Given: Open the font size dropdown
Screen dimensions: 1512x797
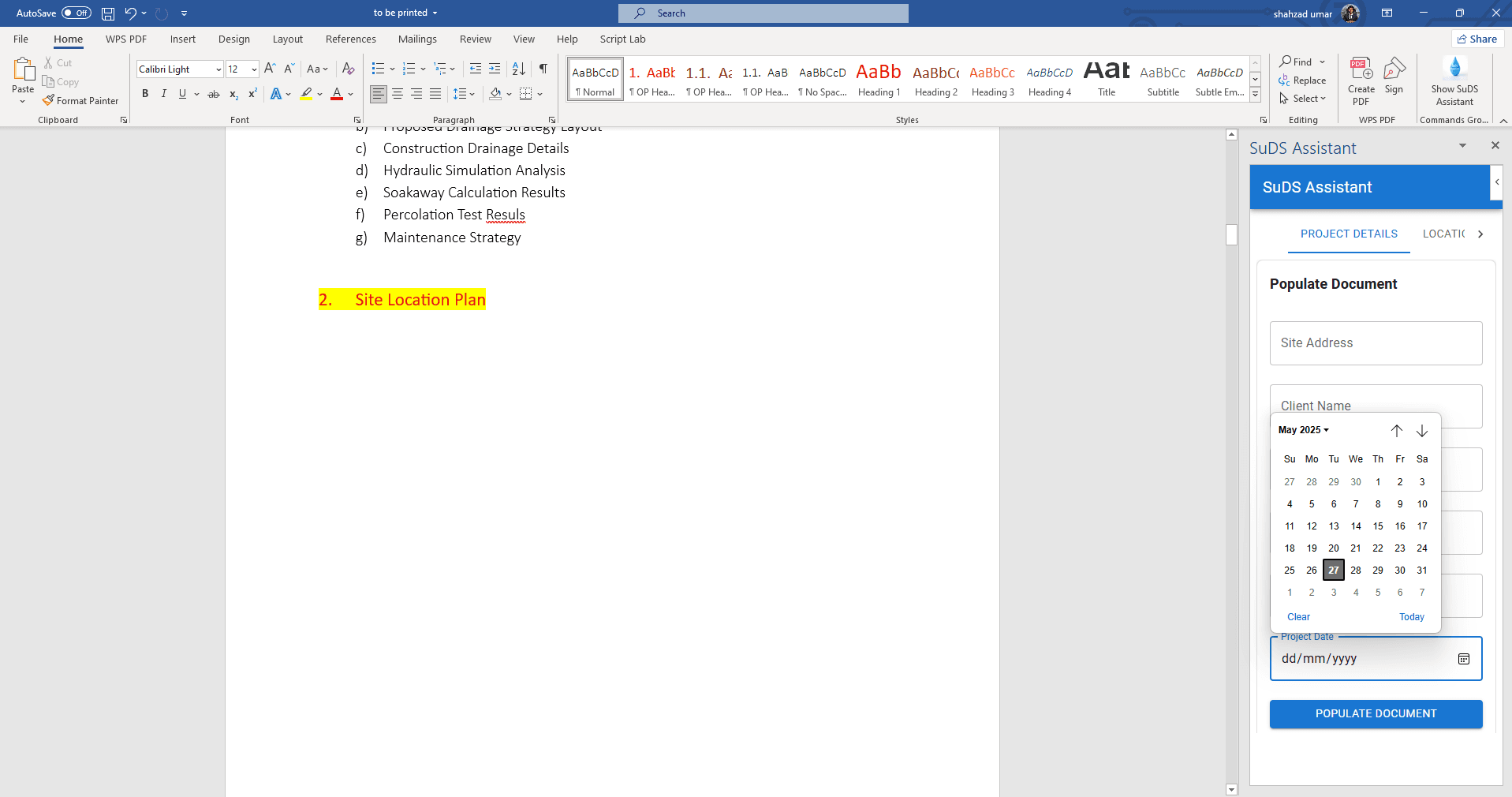Looking at the screenshot, I should 254,69.
